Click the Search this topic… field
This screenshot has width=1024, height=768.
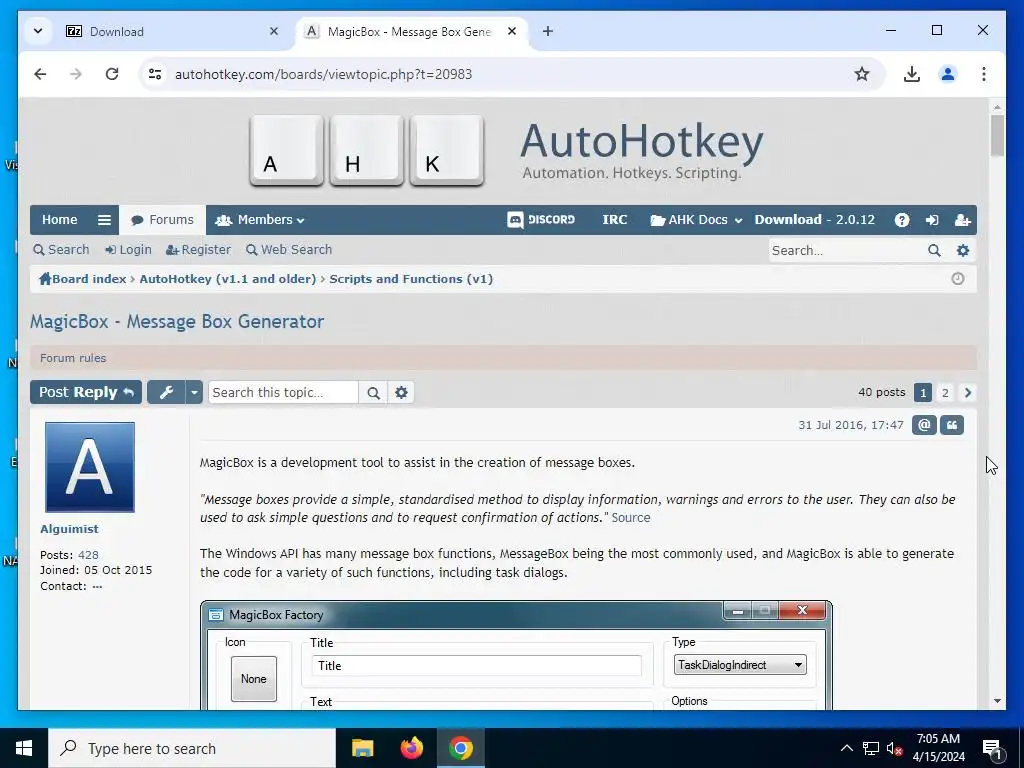[283, 392]
